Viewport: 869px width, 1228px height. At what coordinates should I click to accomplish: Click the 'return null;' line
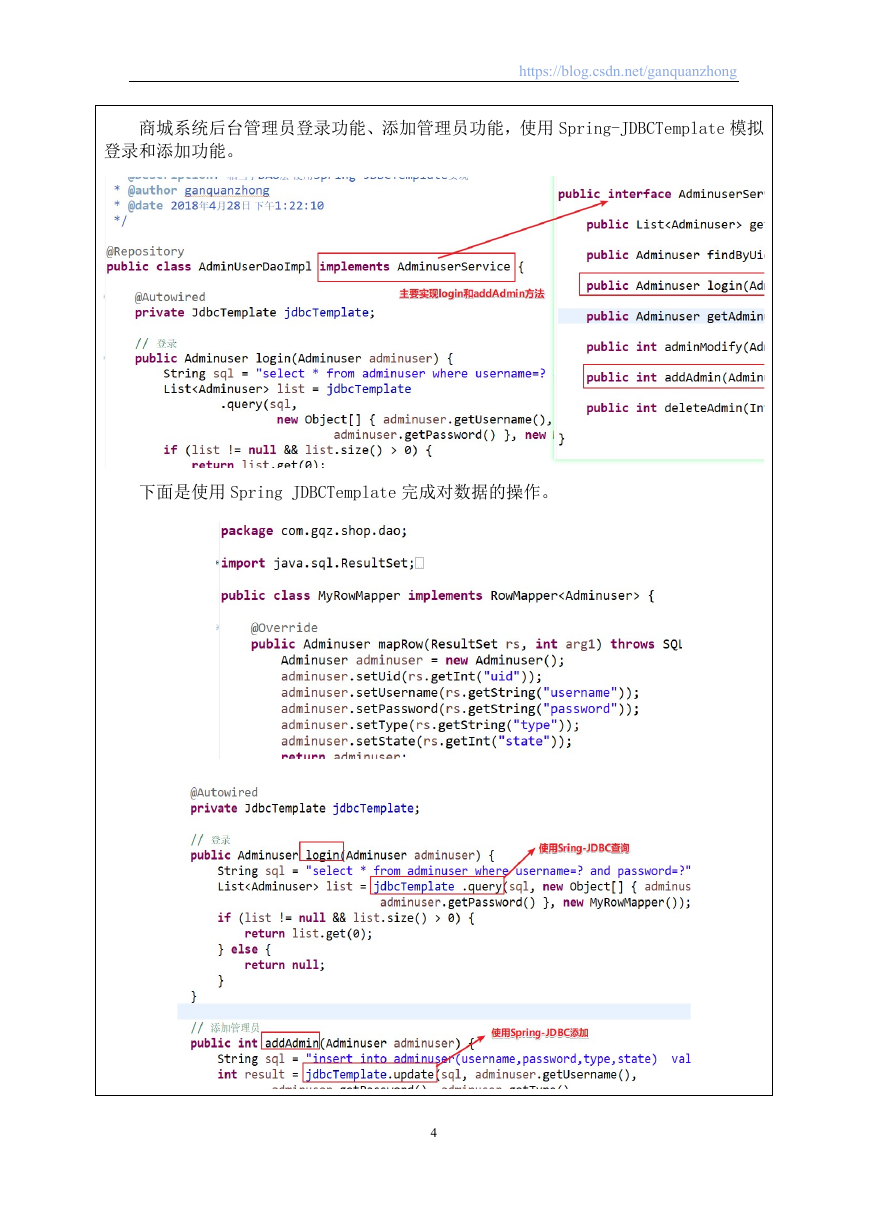[x=284, y=965]
